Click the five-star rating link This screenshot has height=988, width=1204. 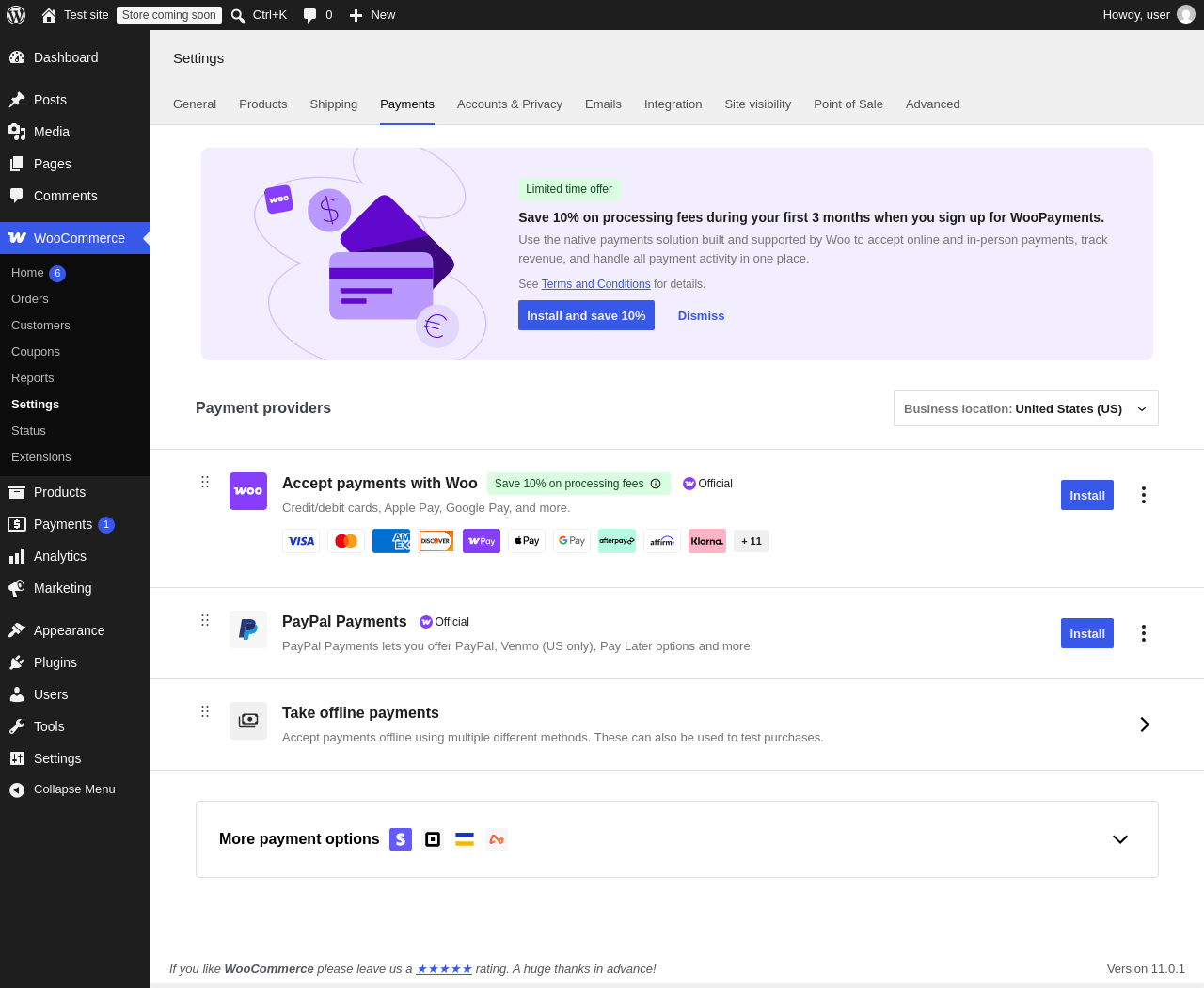pos(444,969)
